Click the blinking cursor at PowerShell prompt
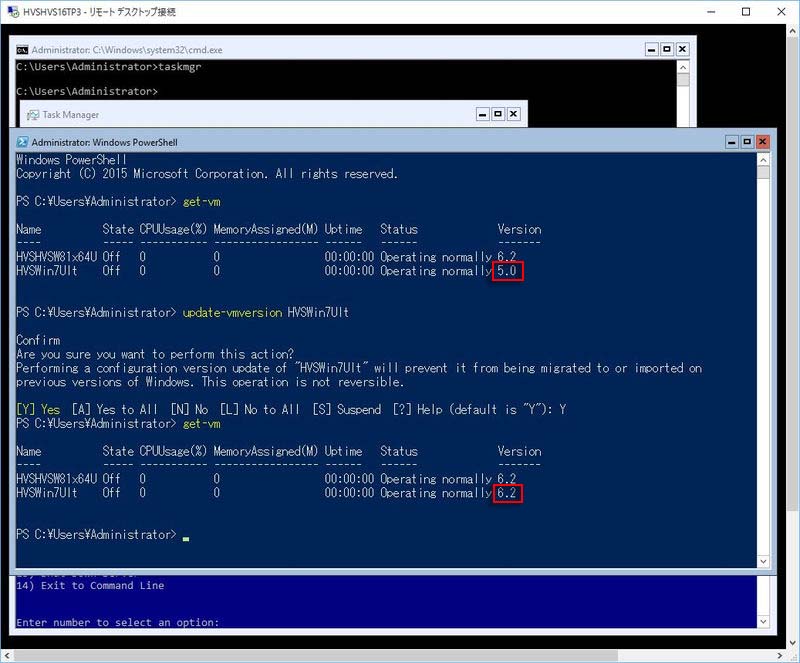This screenshot has height=663, width=800. point(186,538)
